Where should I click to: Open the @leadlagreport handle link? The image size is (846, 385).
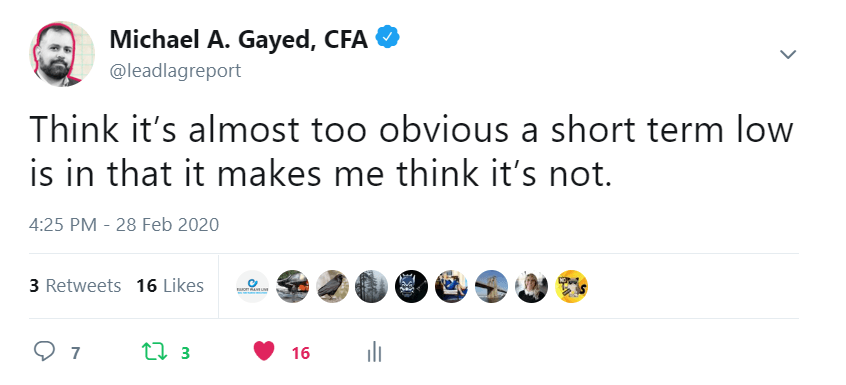(175, 71)
